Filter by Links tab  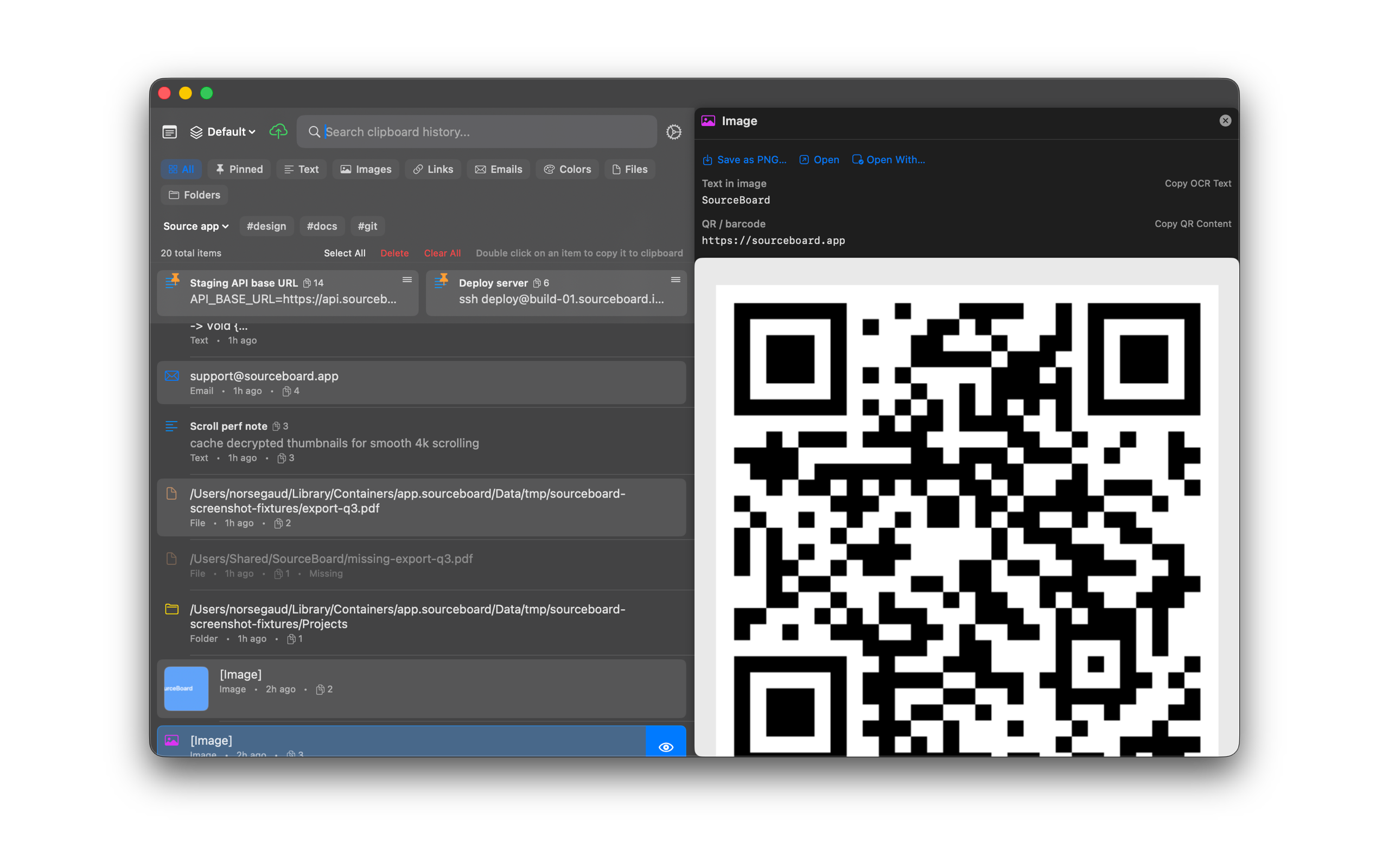[x=433, y=169]
